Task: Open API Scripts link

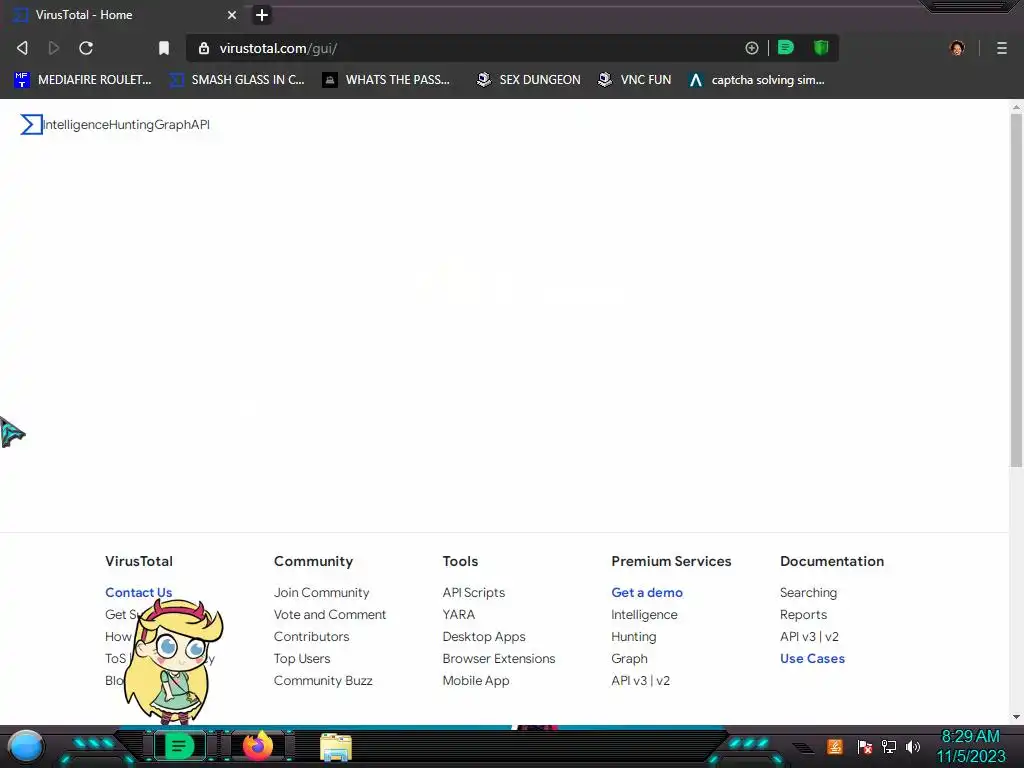Action: tap(473, 592)
